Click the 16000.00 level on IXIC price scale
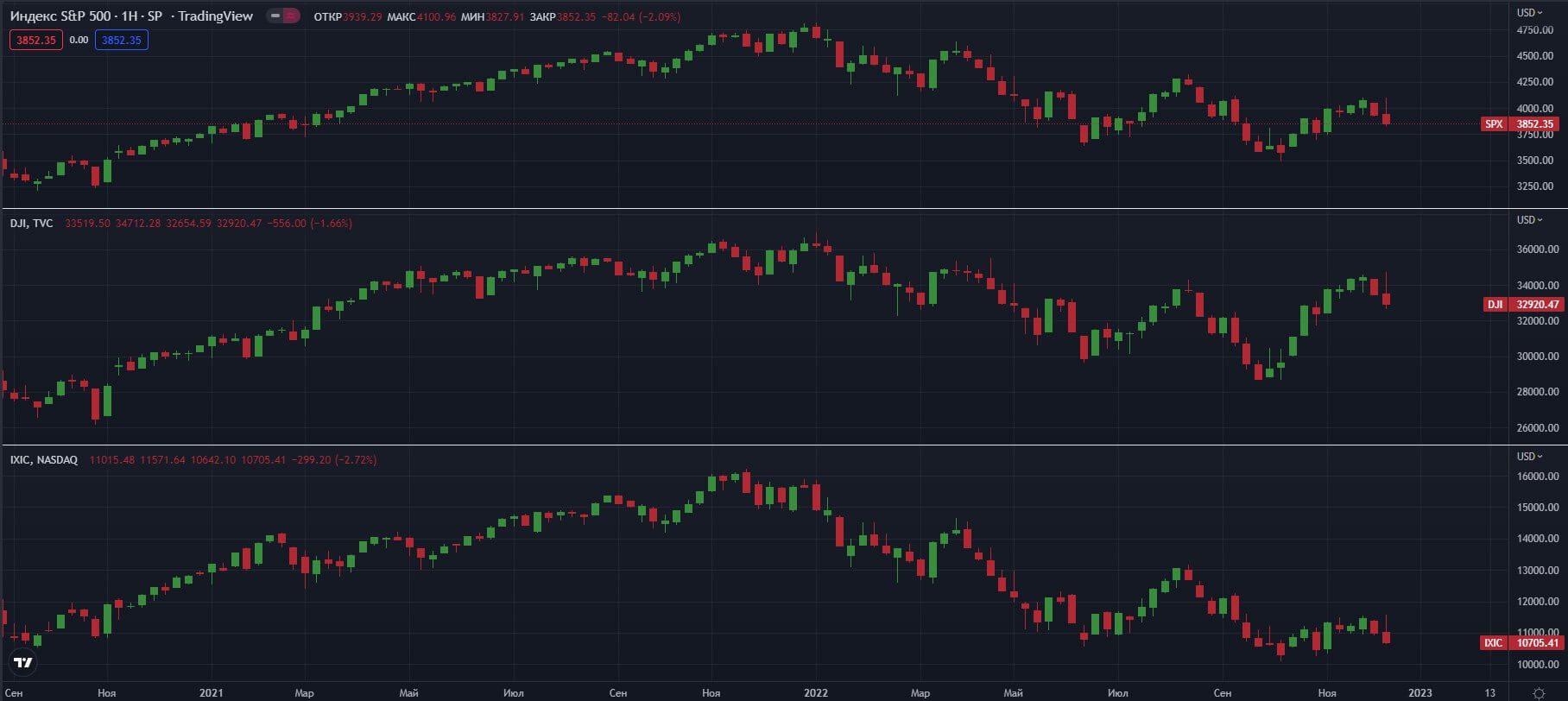 click(1538, 476)
